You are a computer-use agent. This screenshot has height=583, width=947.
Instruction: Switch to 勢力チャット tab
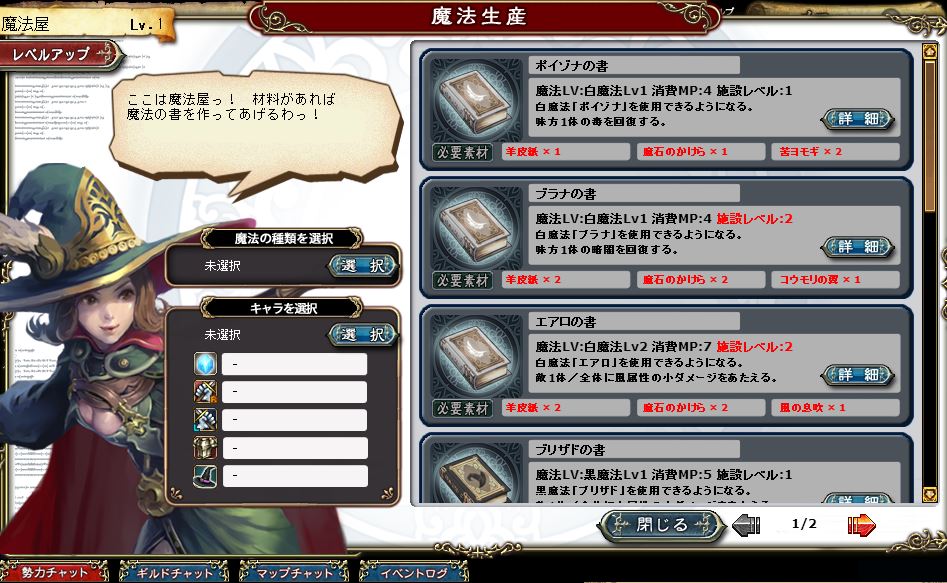point(54,572)
